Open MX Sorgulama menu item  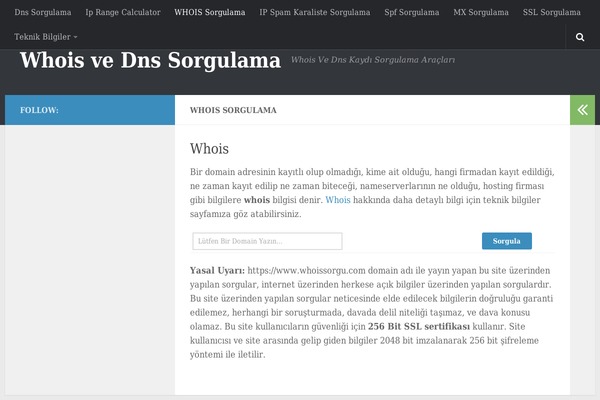pyautogui.click(x=481, y=12)
